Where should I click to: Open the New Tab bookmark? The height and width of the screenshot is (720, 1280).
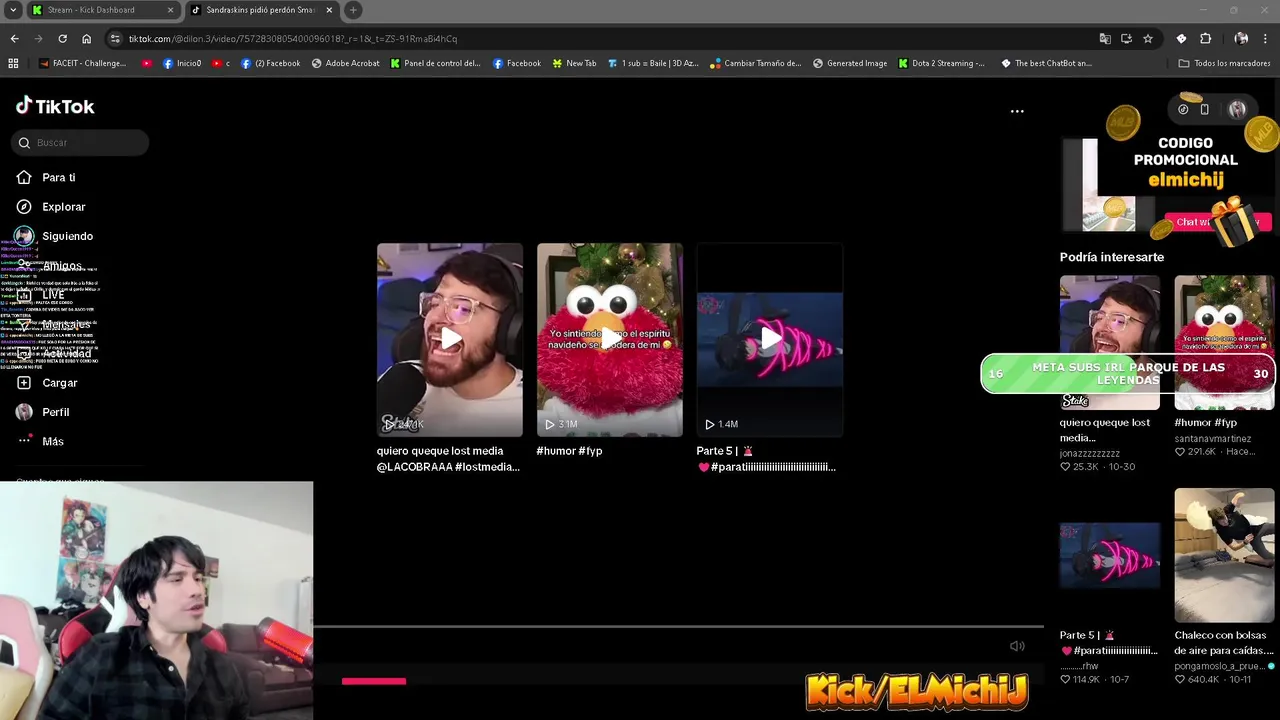(x=574, y=63)
